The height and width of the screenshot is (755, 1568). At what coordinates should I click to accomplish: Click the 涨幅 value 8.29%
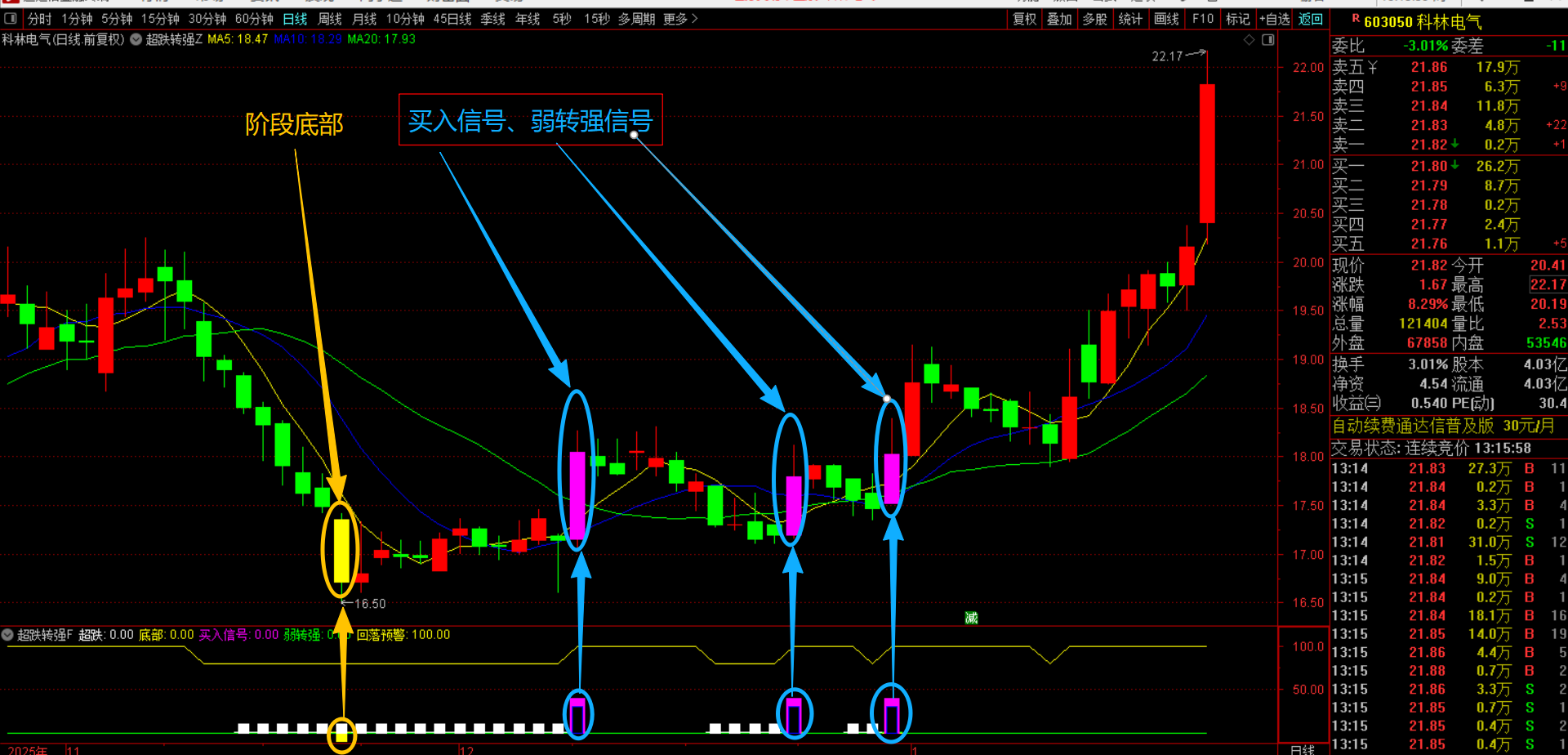[x=1428, y=304]
